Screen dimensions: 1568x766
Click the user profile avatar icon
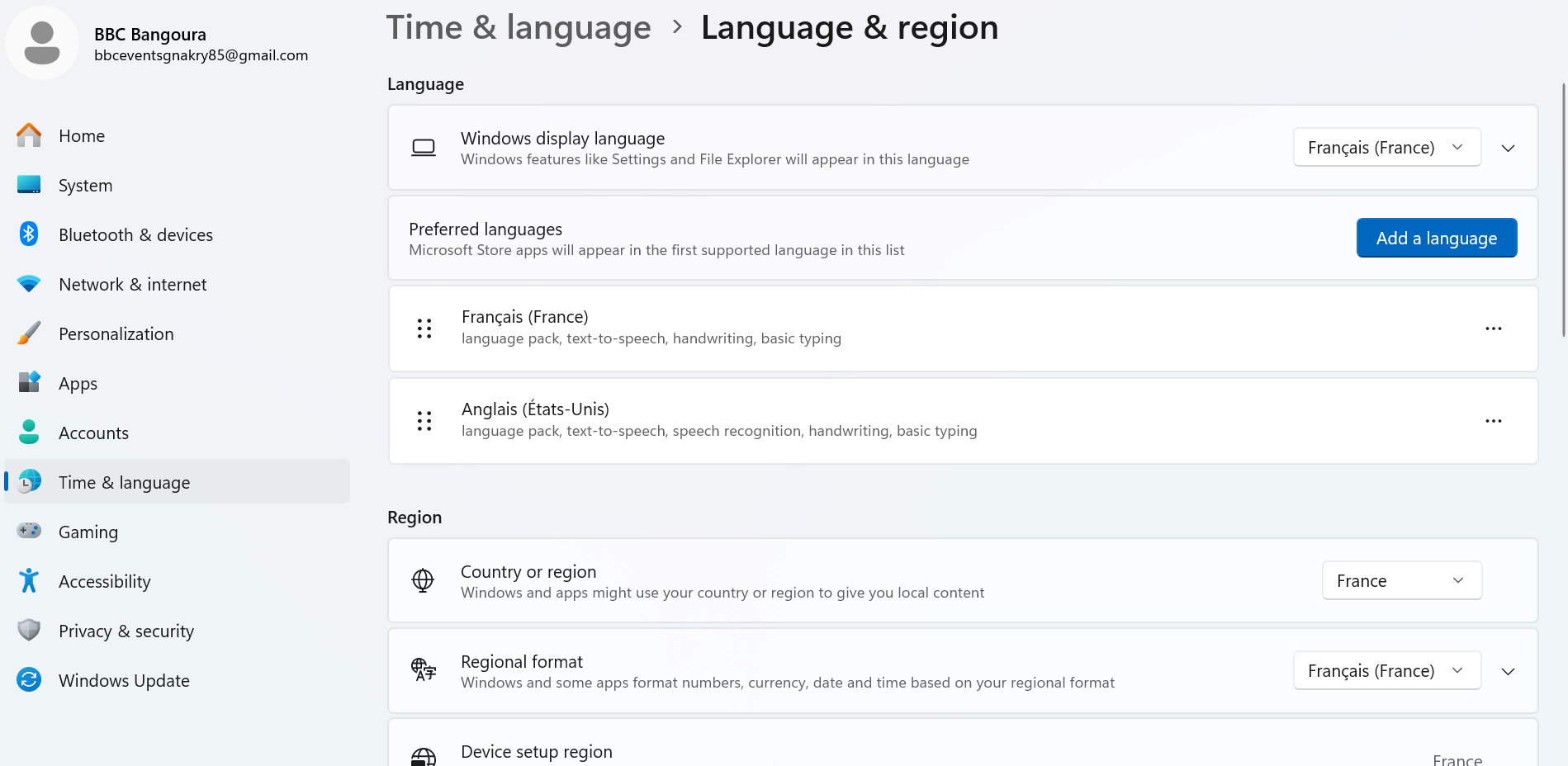[x=42, y=43]
